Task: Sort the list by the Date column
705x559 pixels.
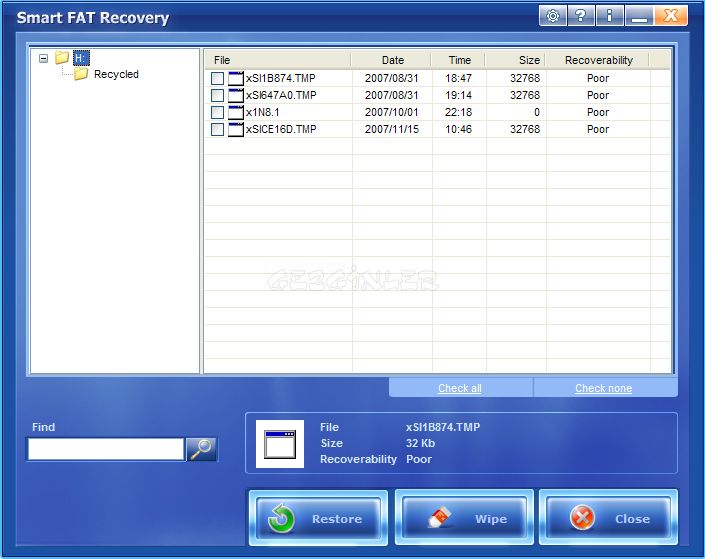Action: coord(392,60)
